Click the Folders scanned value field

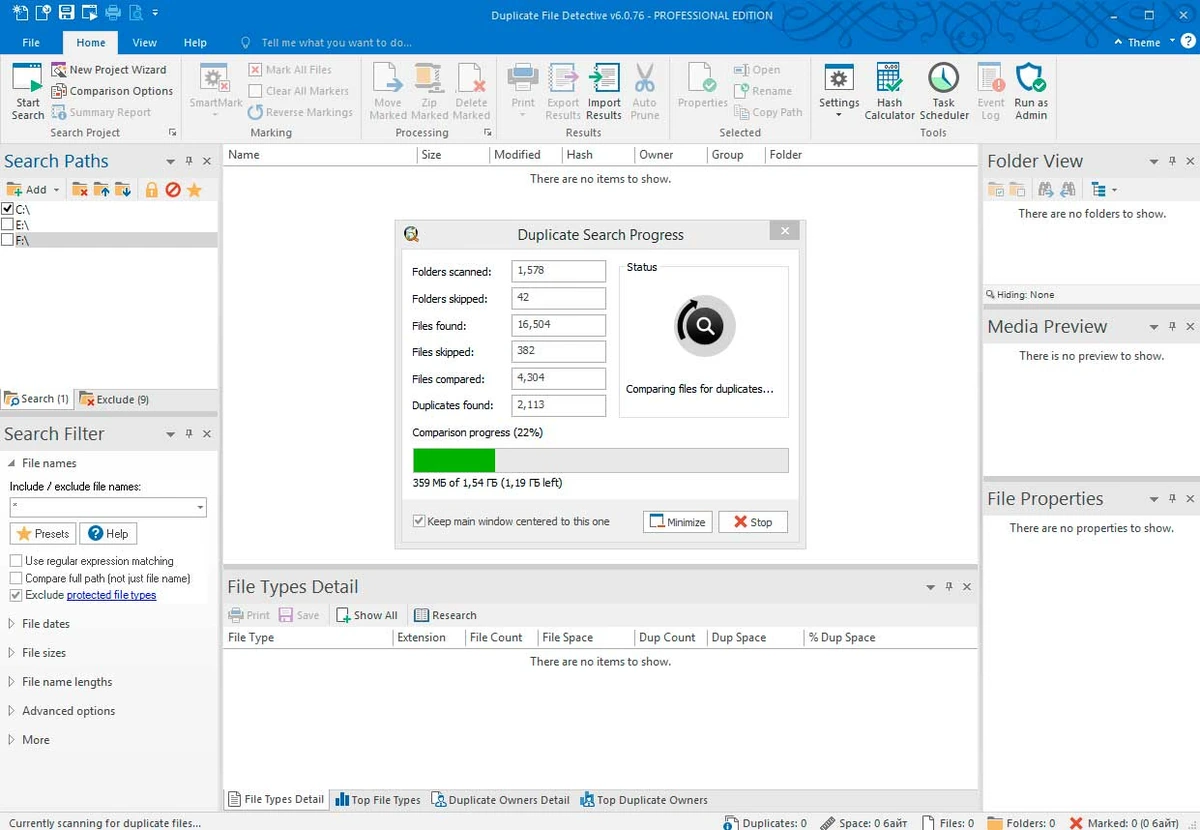tap(558, 272)
